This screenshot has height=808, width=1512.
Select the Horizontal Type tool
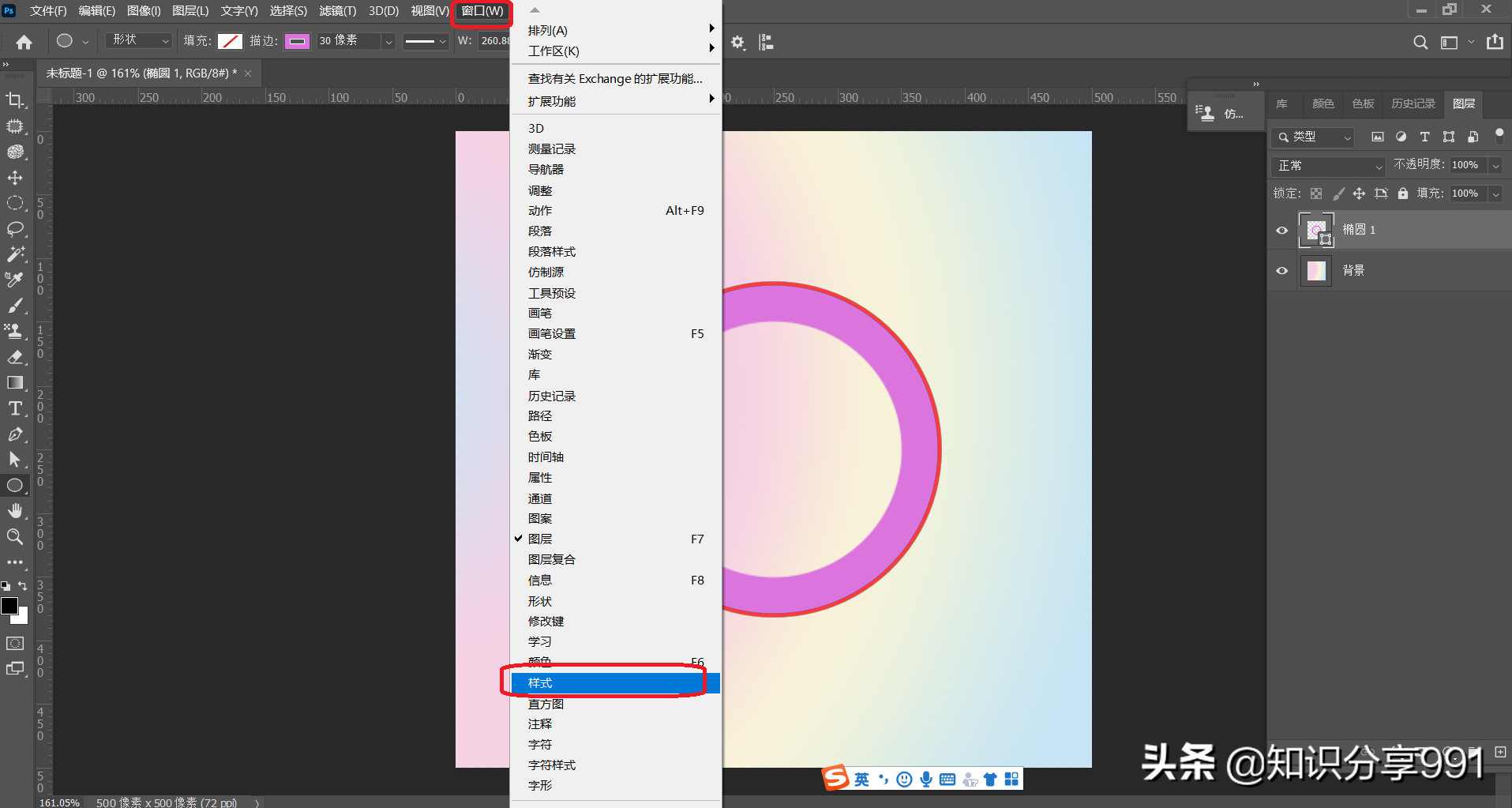coord(15,408)
